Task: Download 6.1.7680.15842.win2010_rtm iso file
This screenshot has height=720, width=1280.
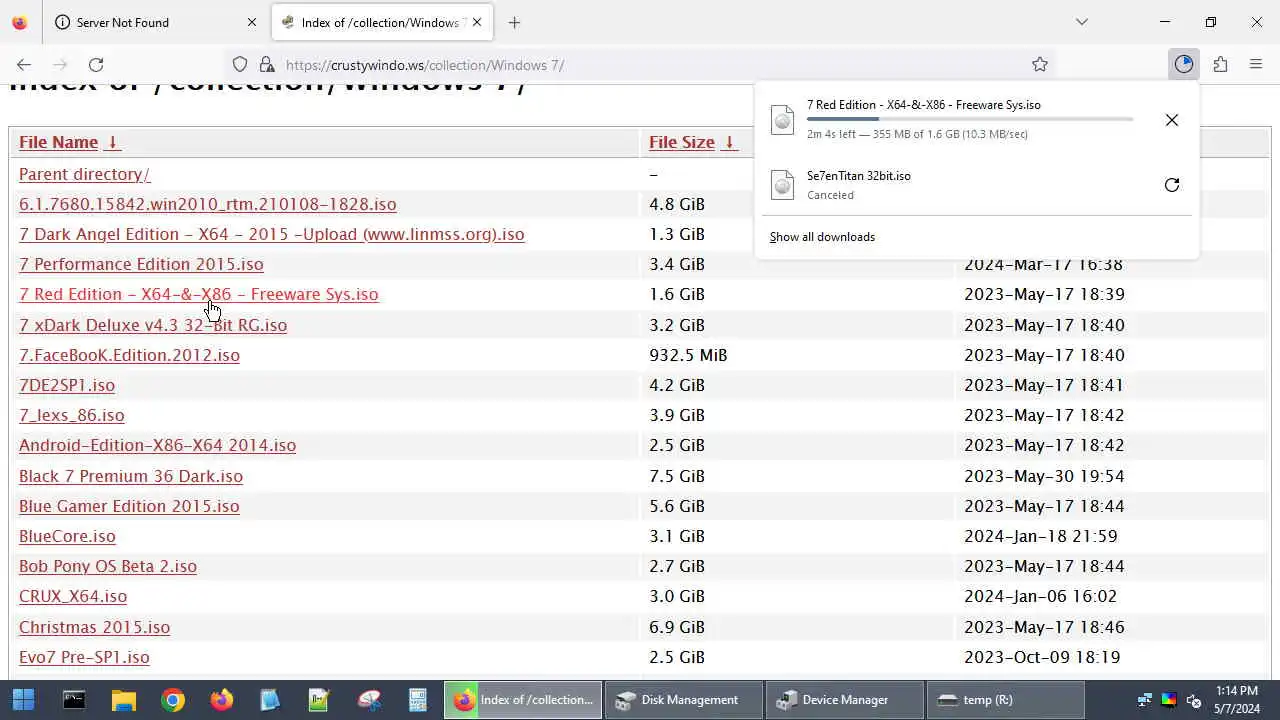Action: pos(208,204)
